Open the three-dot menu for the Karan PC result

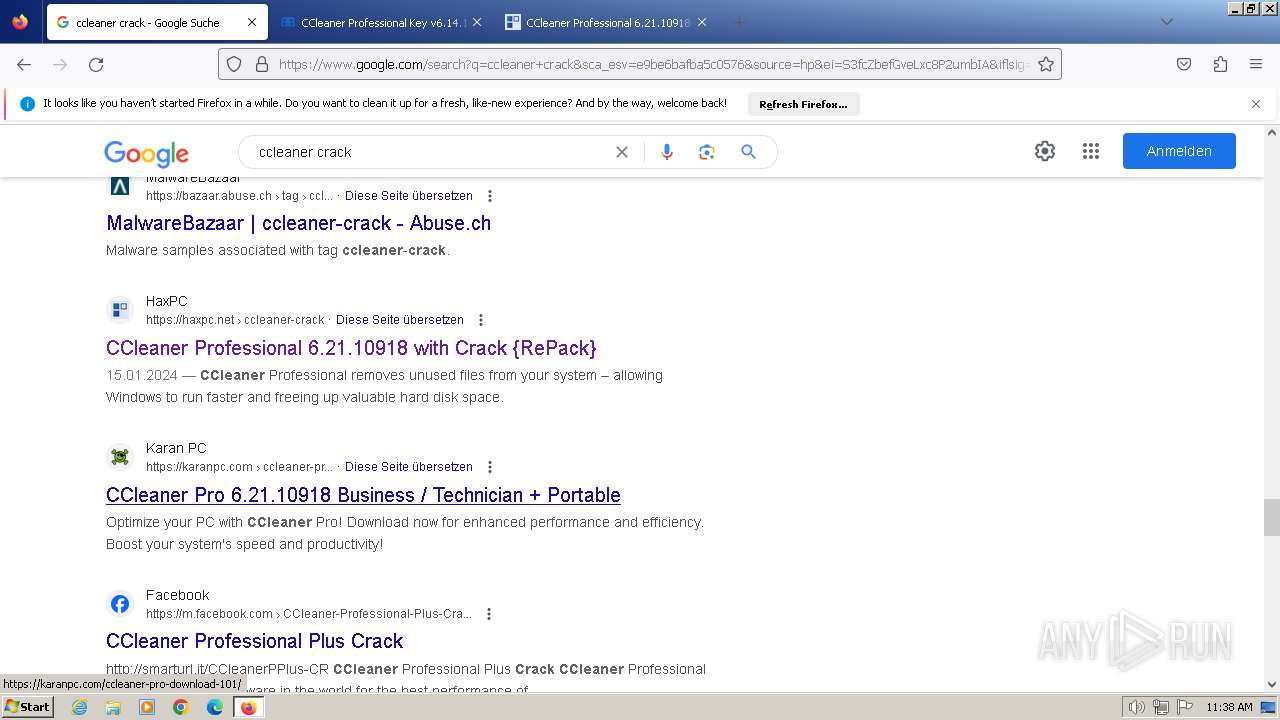(490, 467)
